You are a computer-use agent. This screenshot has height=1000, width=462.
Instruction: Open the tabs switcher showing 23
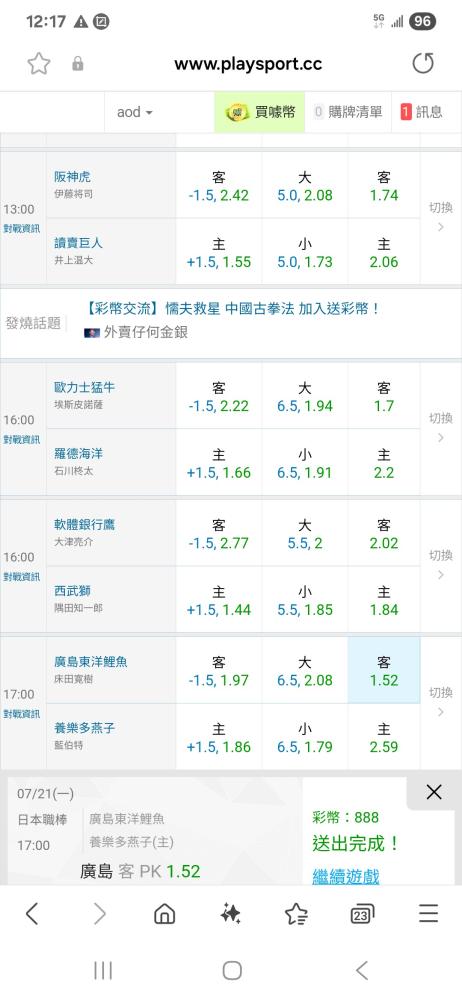tap(362, 915)
